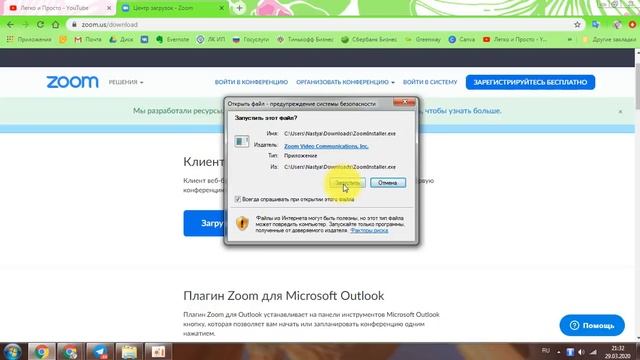This screenshot has height=360, width=640.
Task: Open the Факторы риска link
Action: (369, 230)
